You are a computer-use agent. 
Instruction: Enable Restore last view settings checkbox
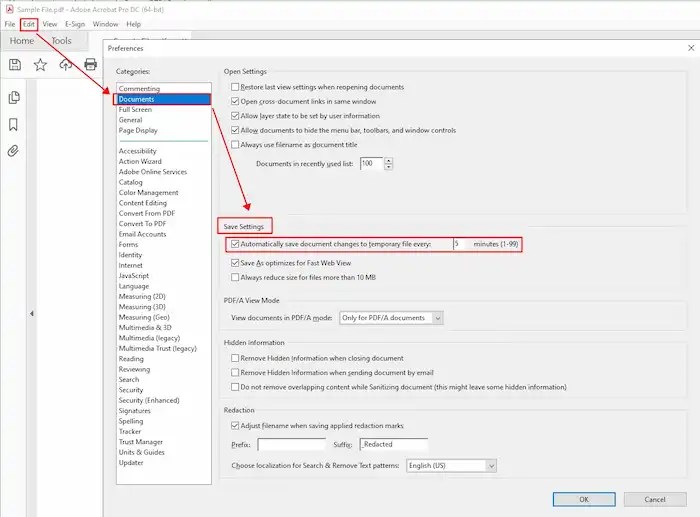[235, 87]
